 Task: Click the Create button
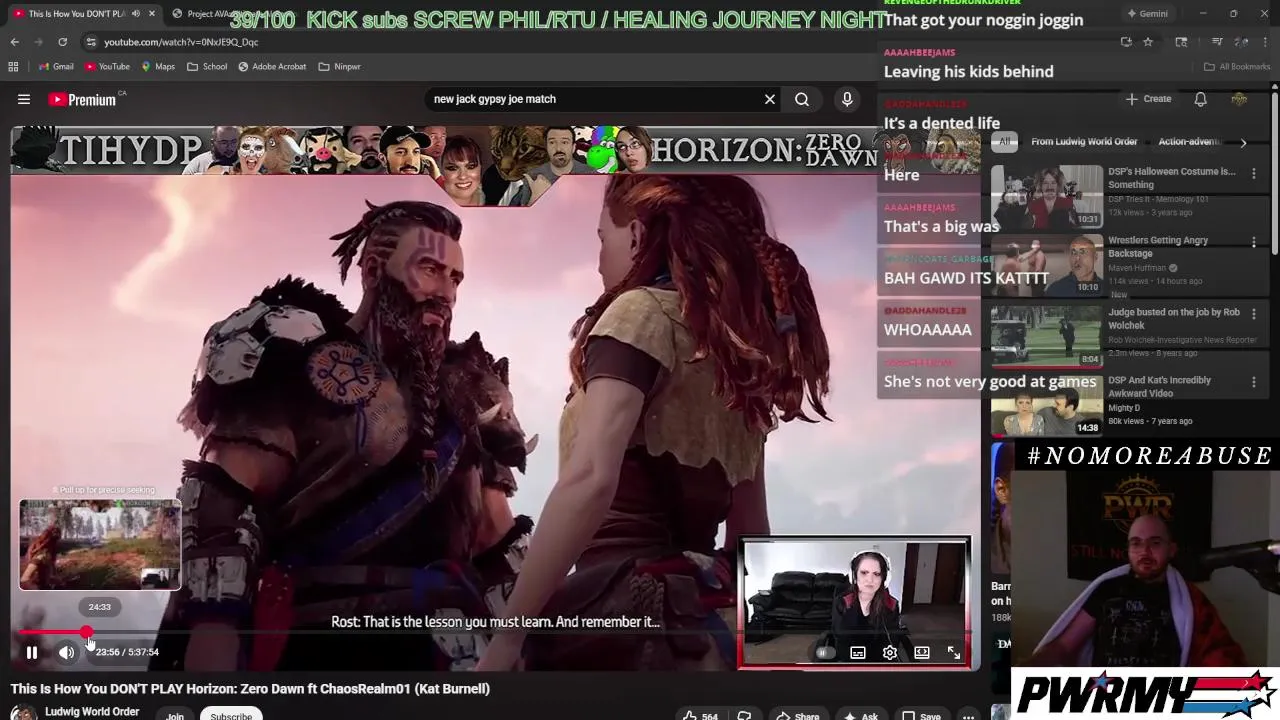1148,99
